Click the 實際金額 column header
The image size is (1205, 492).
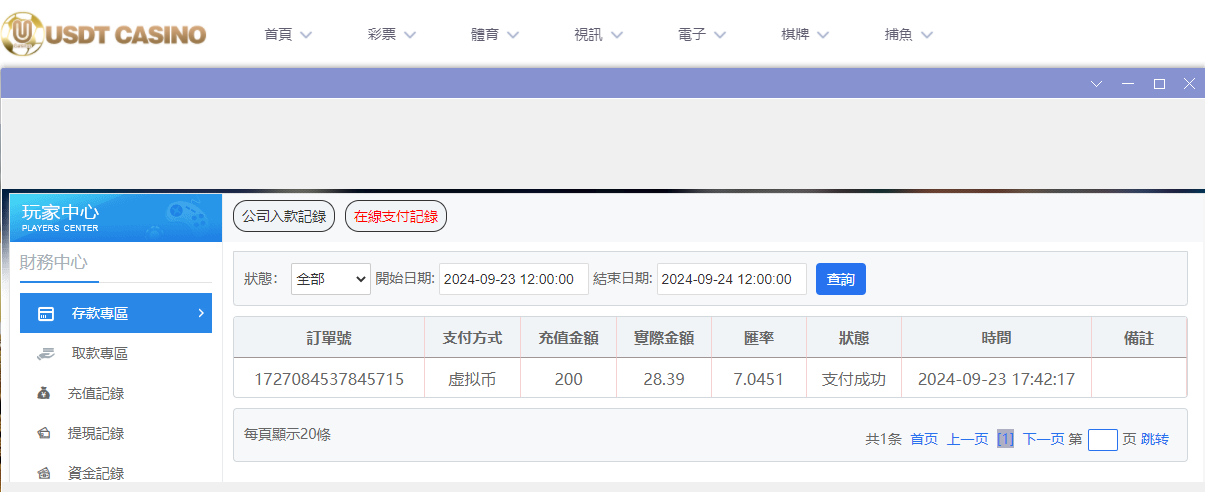click(x=664, y=338)
